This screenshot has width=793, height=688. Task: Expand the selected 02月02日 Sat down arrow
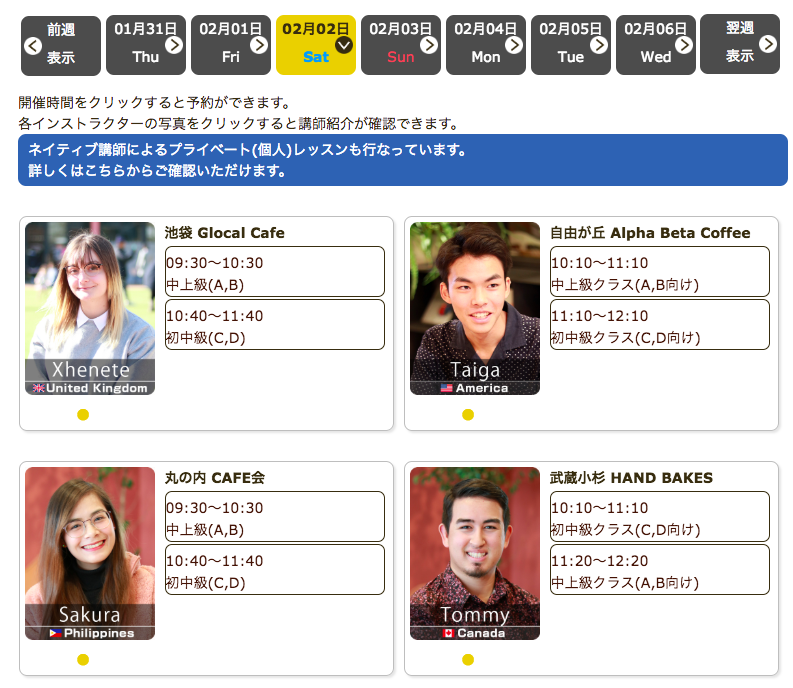pyautogui.click(x=344, y=45)
